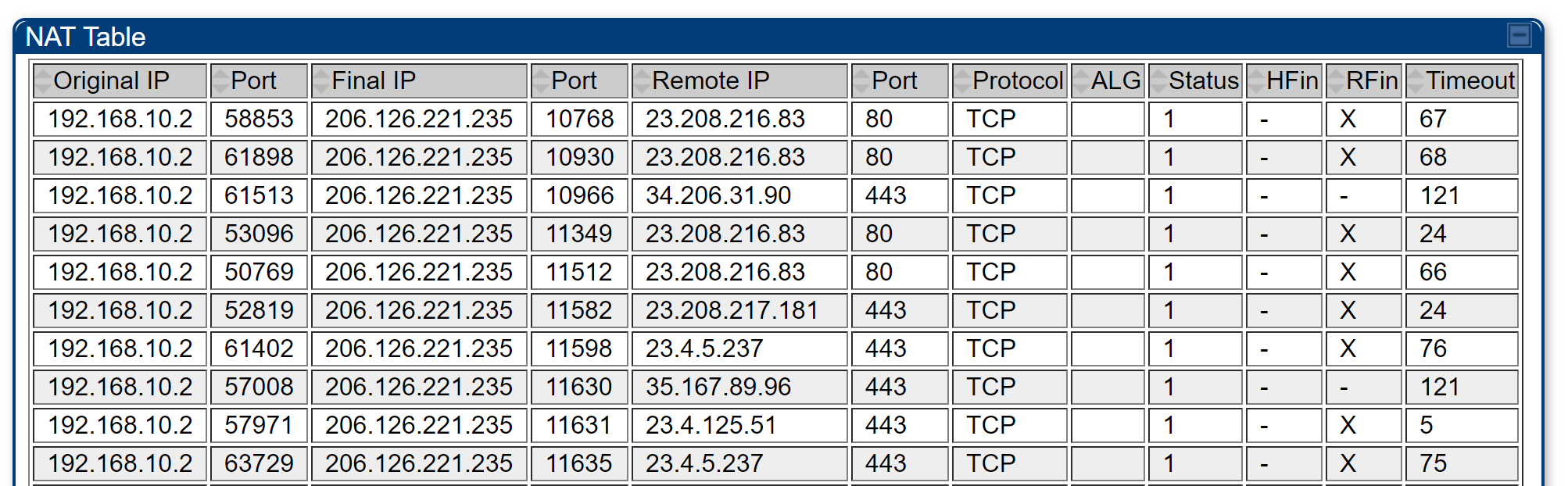Sort by the Port column after Remote IP
Viewport: 1568px width, 486px height.
(x=894, y=80)
